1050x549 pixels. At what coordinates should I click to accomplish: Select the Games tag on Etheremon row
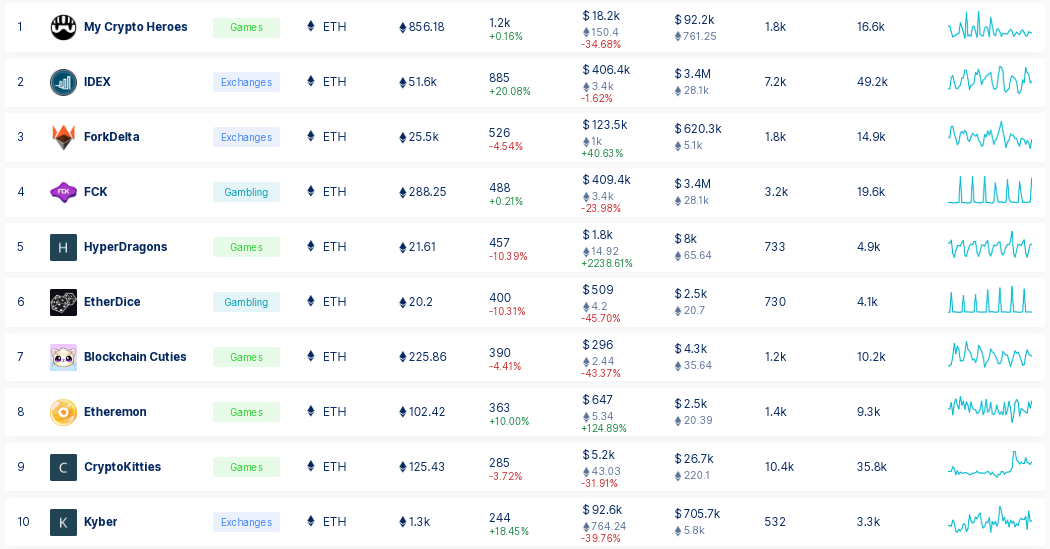tap(246, 412)
